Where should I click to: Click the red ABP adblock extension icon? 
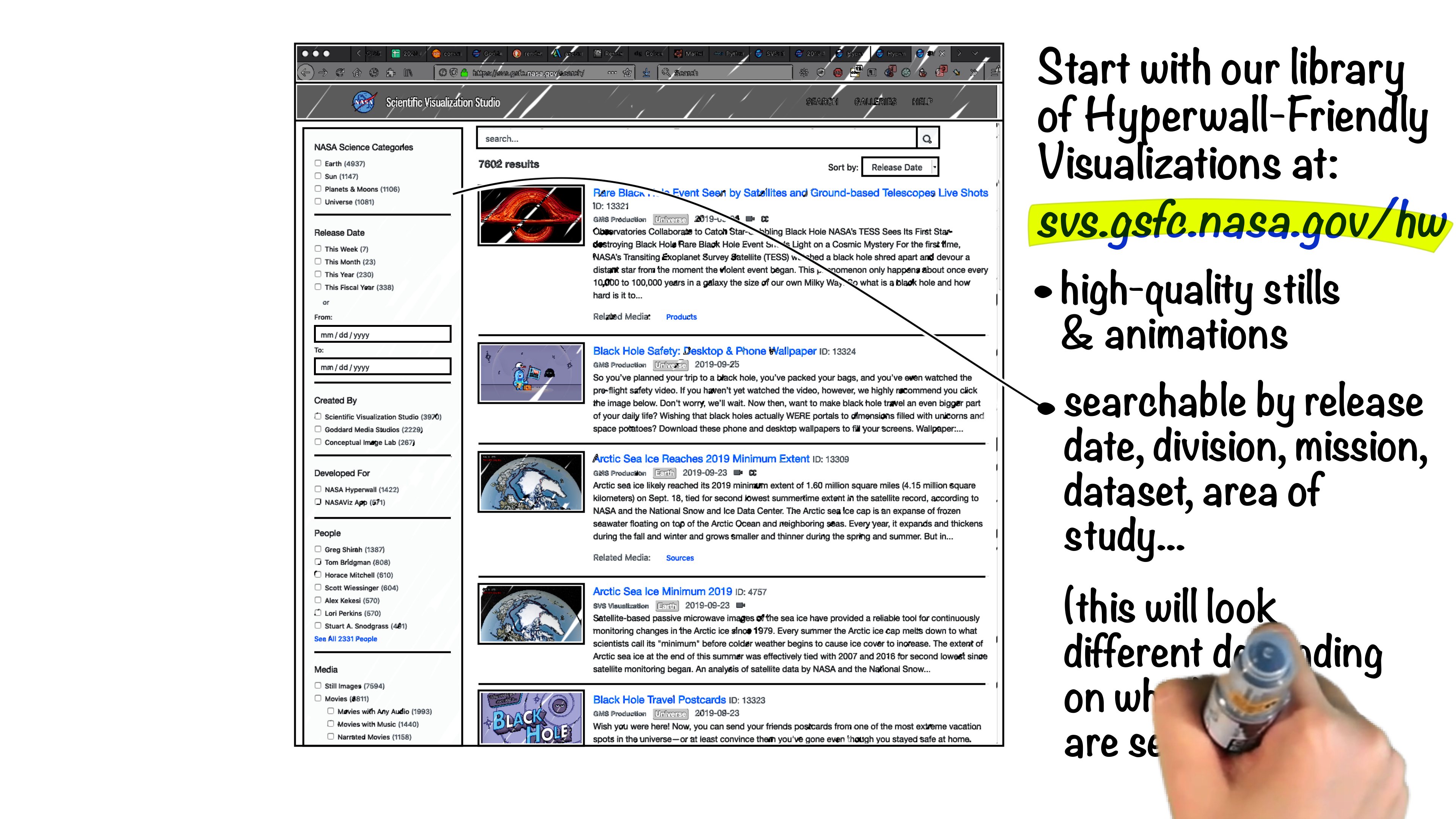pos(838,72)
